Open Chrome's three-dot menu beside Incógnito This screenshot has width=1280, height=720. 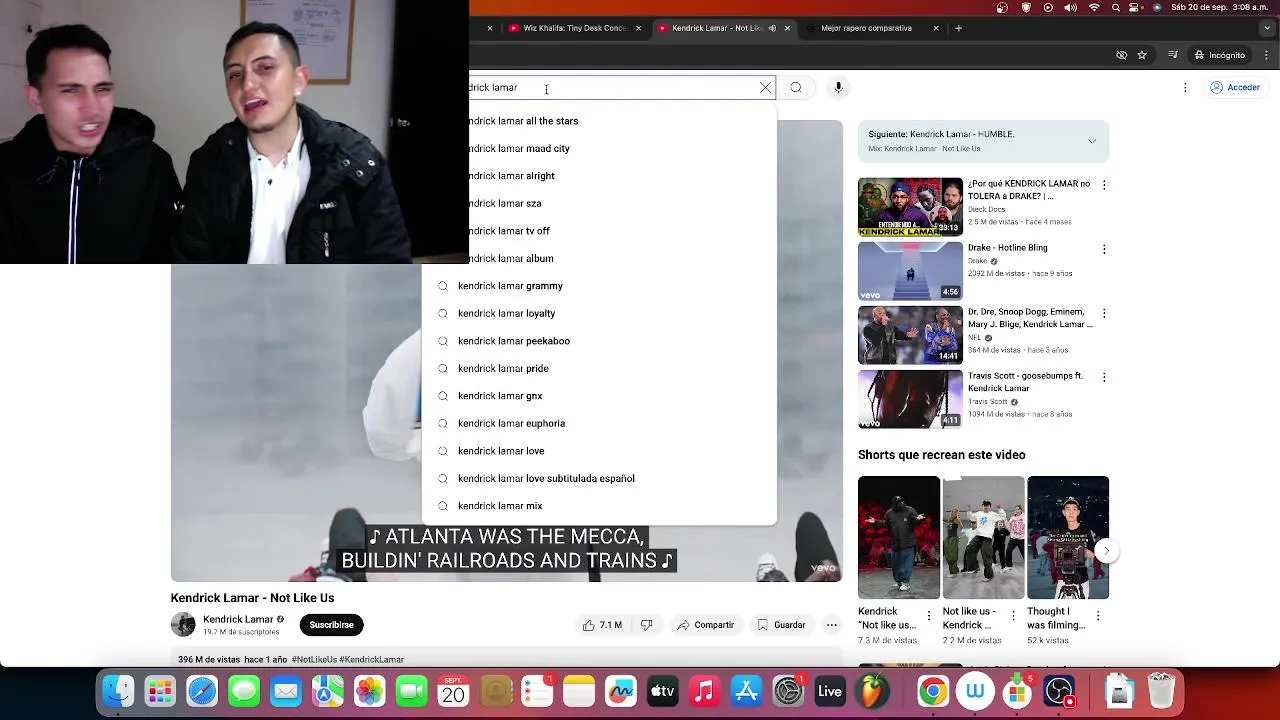pyautogui.click(x=1266, y=55)
